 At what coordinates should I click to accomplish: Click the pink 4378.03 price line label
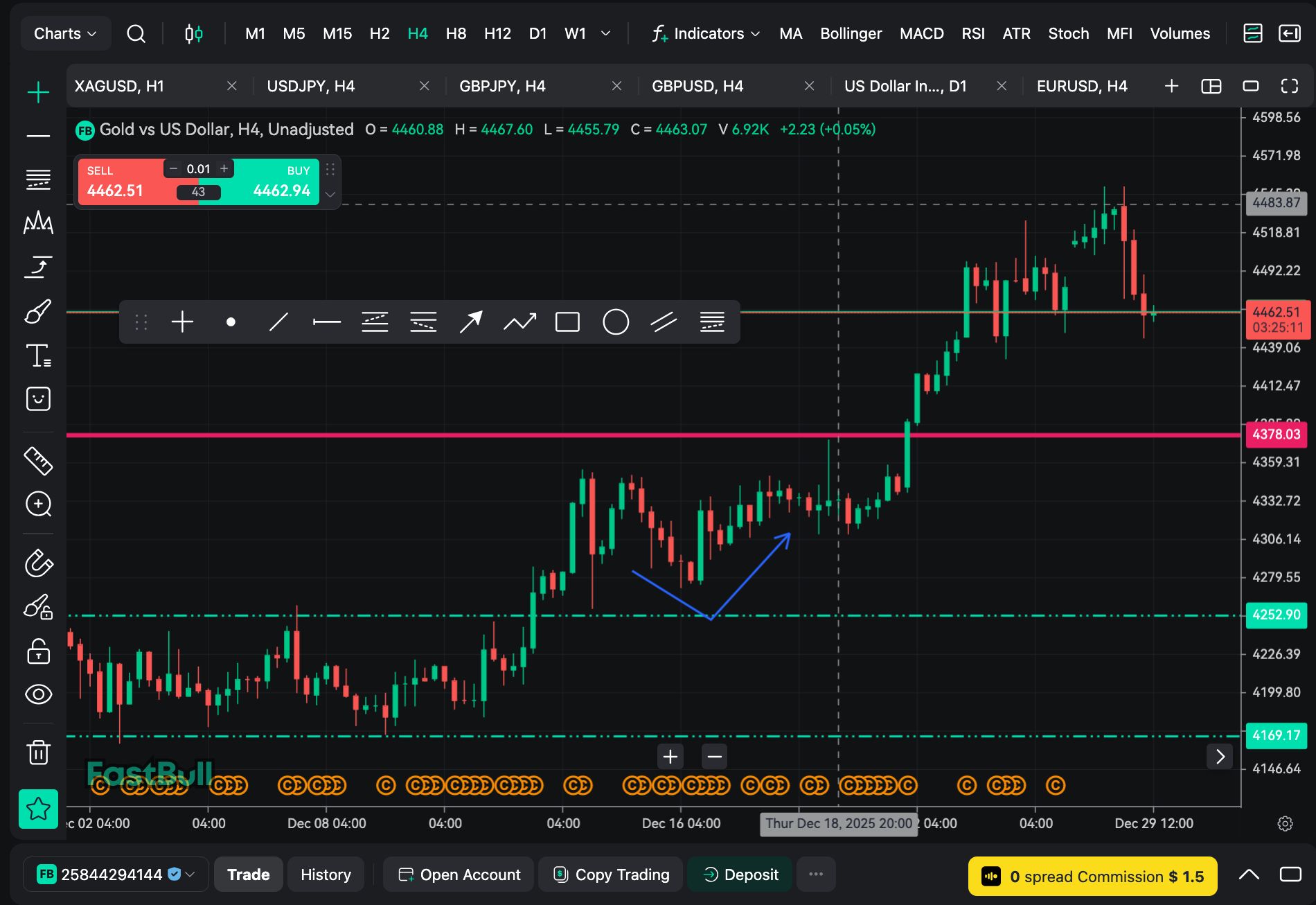1277,434
